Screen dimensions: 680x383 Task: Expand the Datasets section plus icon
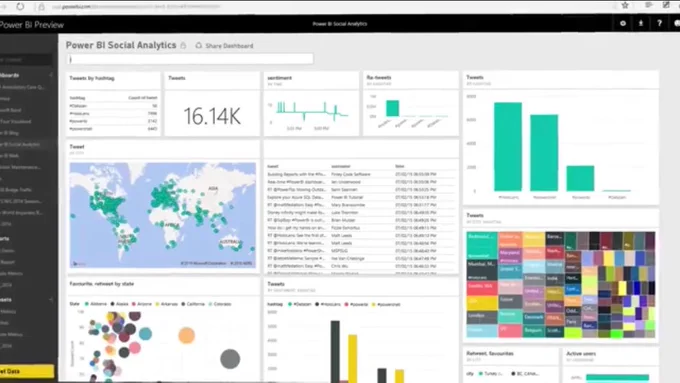pos(51,300)
